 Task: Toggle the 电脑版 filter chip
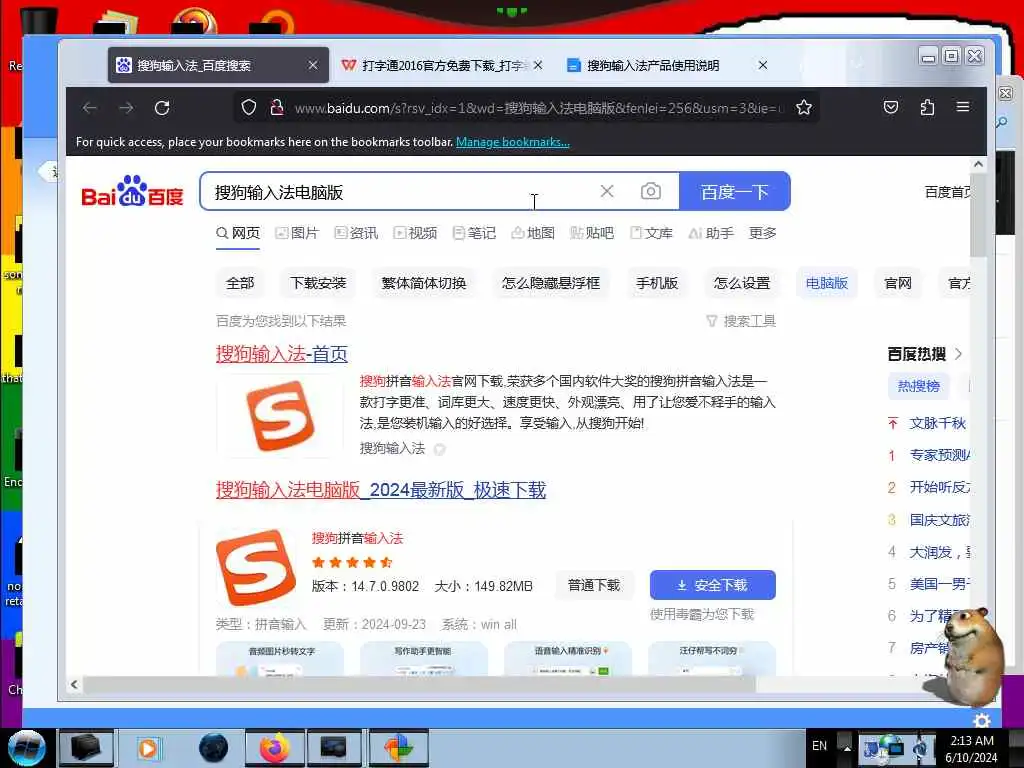(827, 283)
